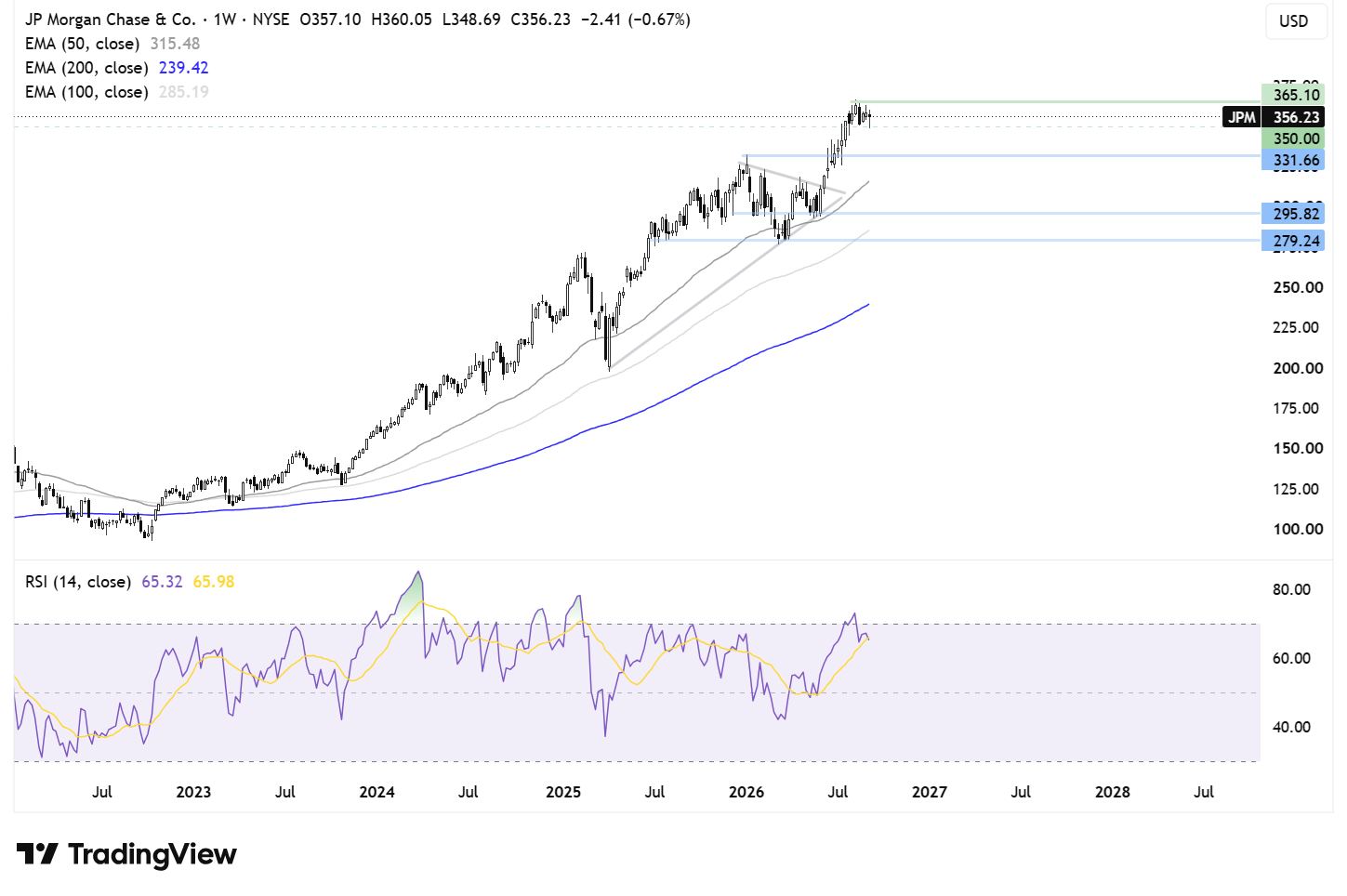Click the 60.00 RSI axis tick
Screen dimensions: 1347x896
pos(1291,658)
